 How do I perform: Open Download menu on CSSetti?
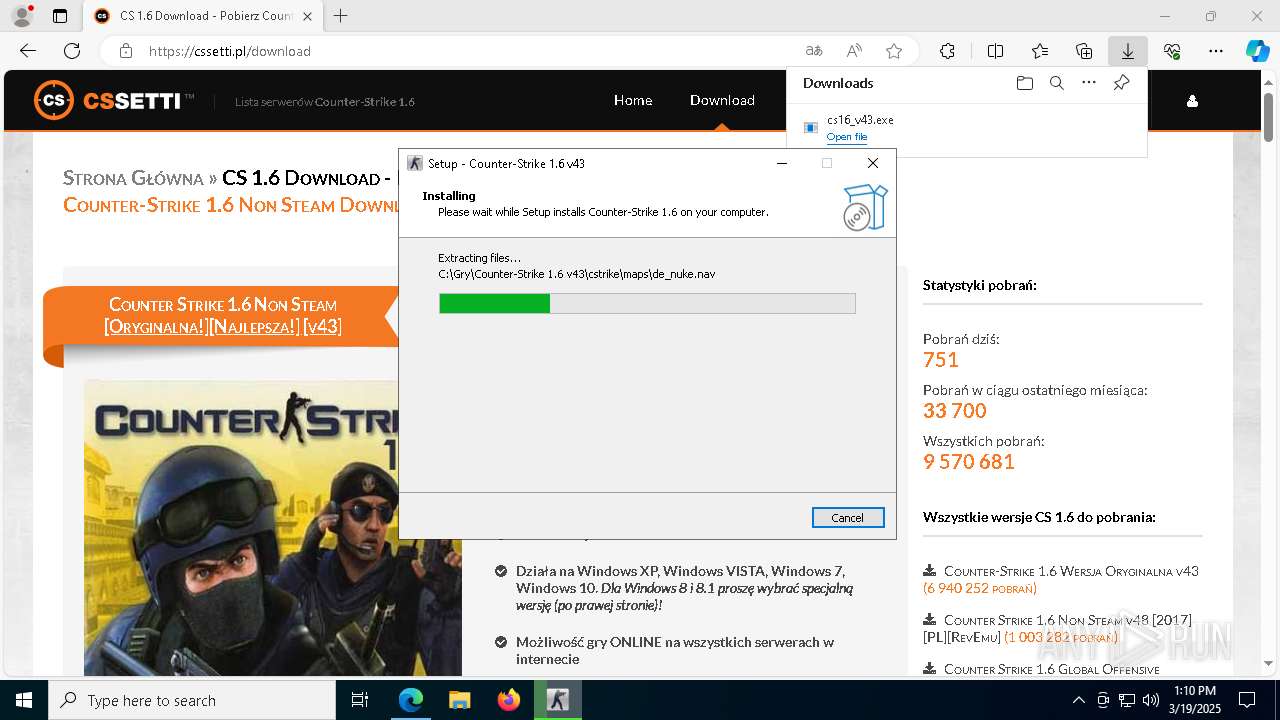(722, 100)
